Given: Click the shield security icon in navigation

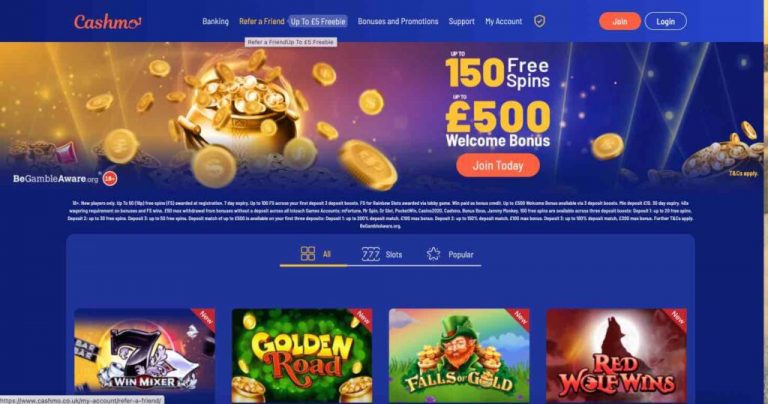Looking at the screenshot, I should pos(539,21).
